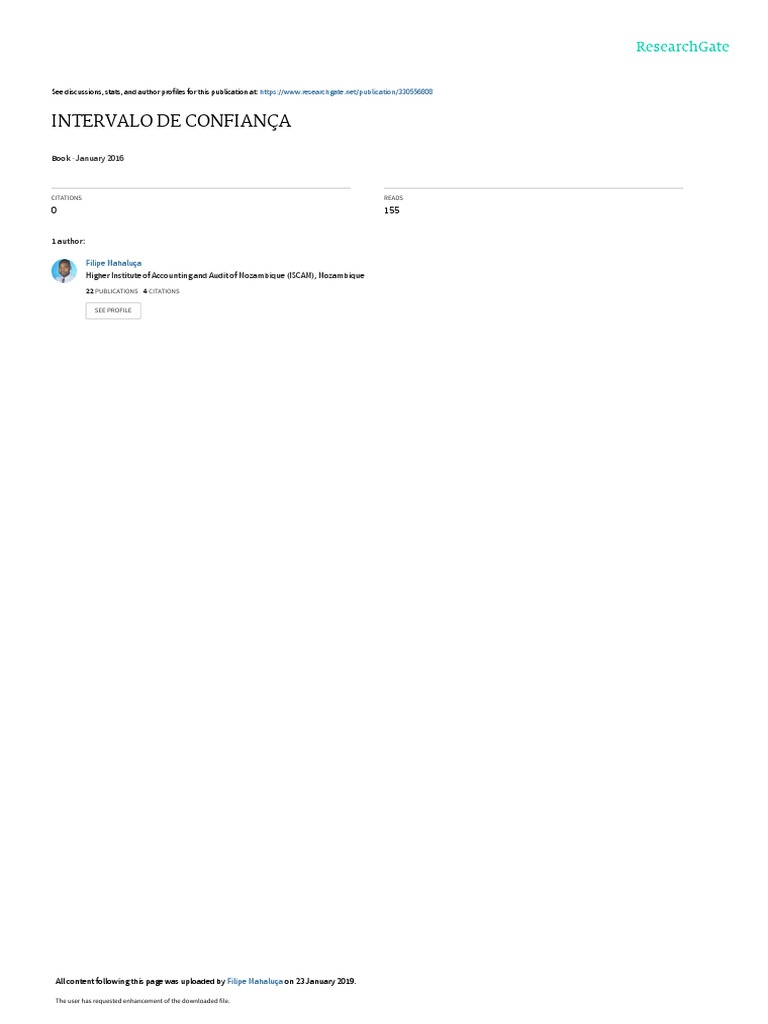768x1024 pixels.
Task: Click the 23 January 2019 upload date
Action: click(x=325, y=981)
